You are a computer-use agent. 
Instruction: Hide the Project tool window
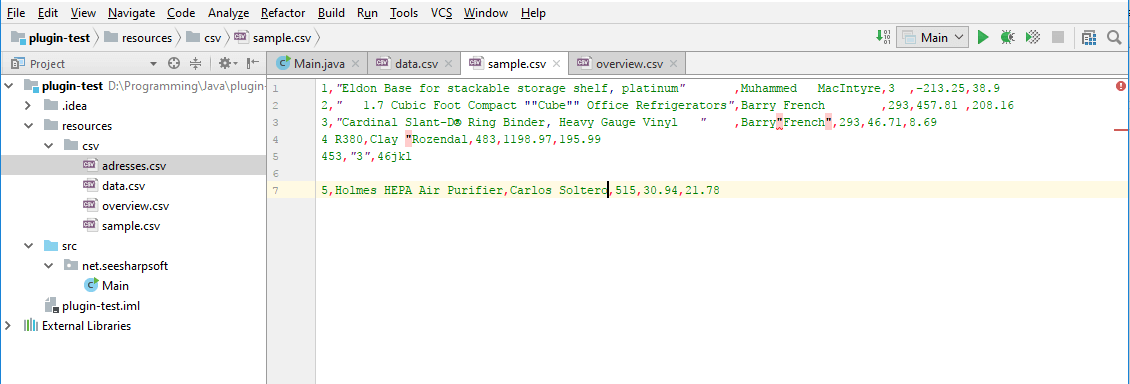tap(253, 63)
